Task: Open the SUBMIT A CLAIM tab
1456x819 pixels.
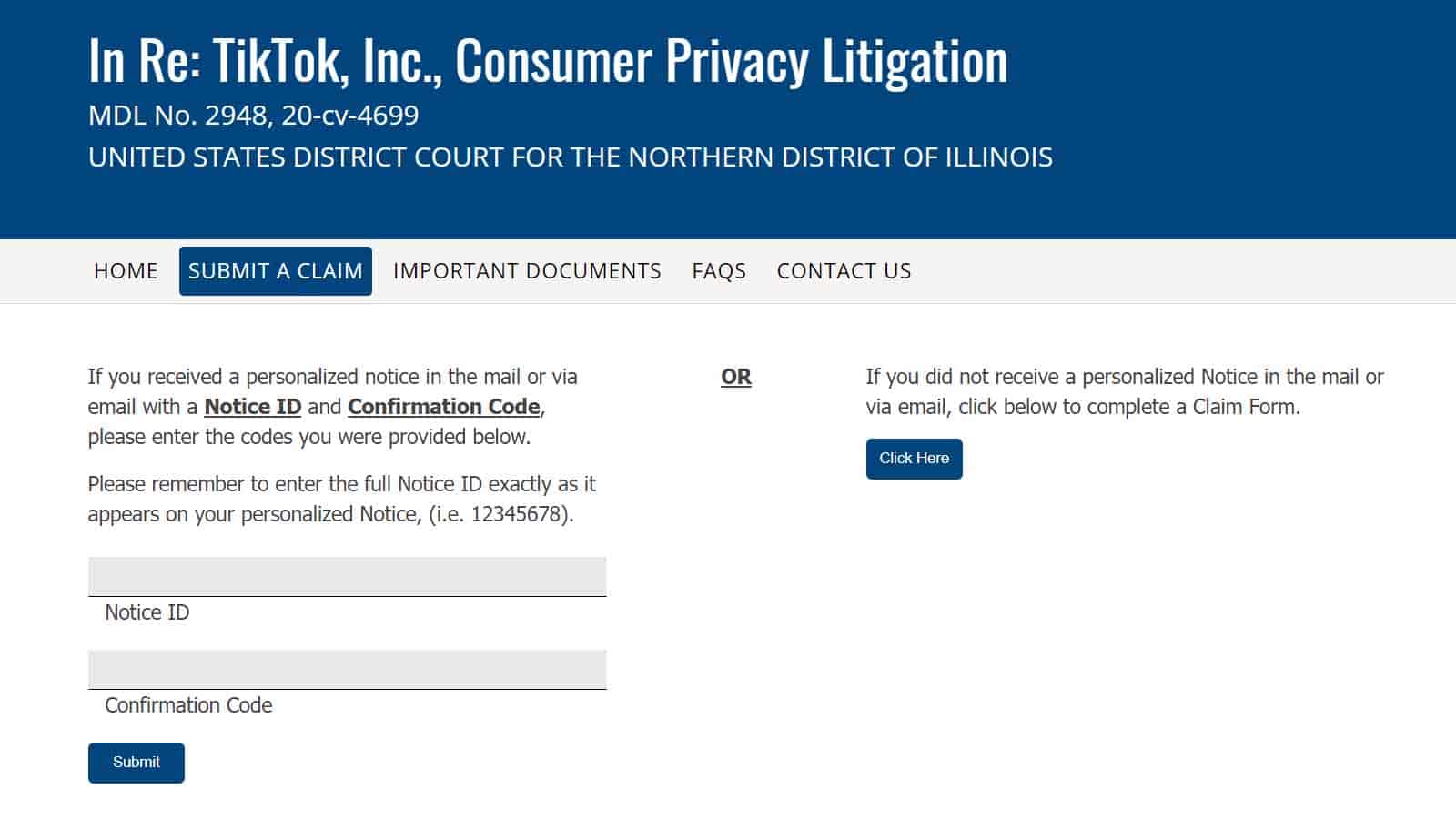Action: point(276,270)
